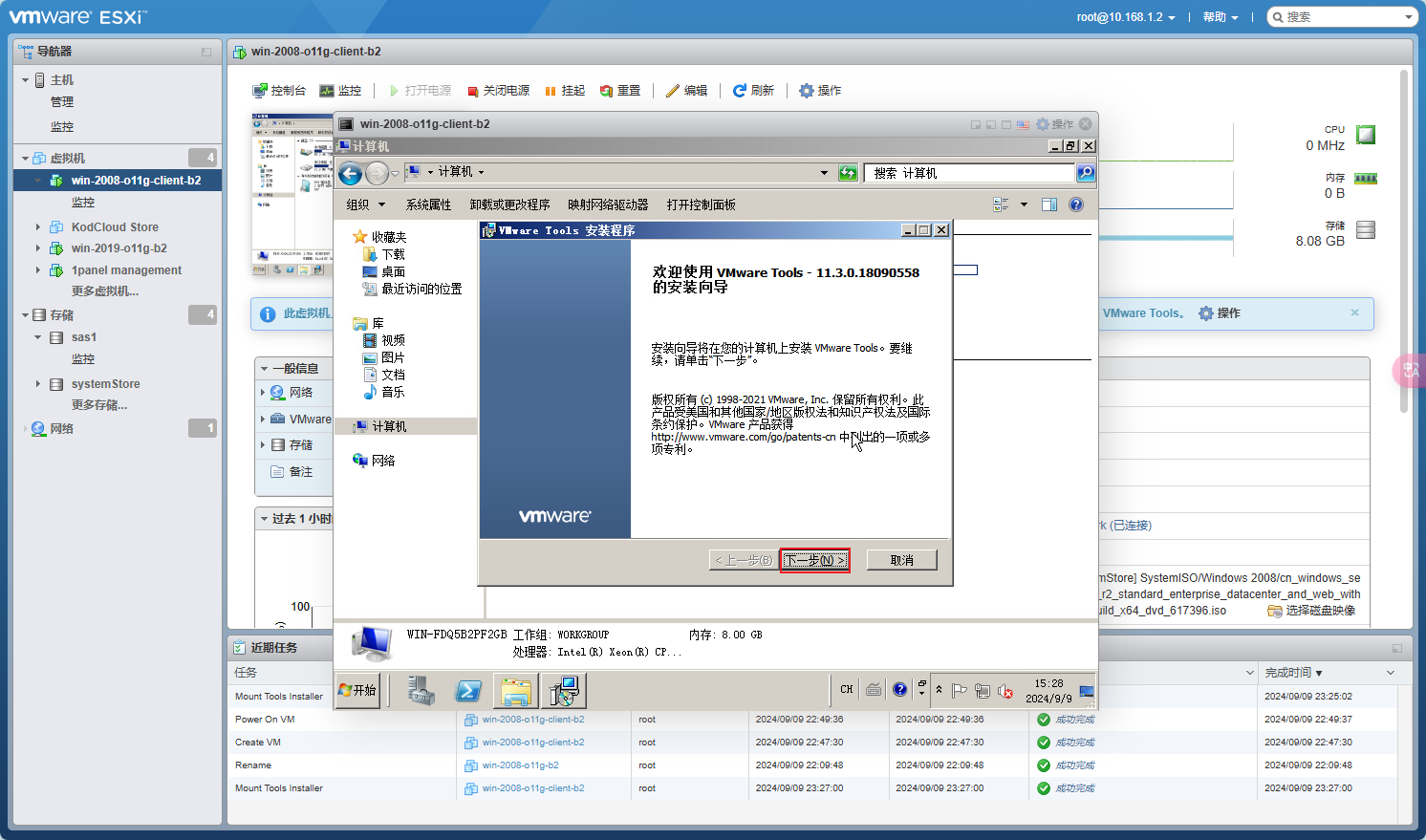Open the 帮助 help menu
Image resolution: width=1426 pixels, height=840 pixels.
coord(1221,17)
